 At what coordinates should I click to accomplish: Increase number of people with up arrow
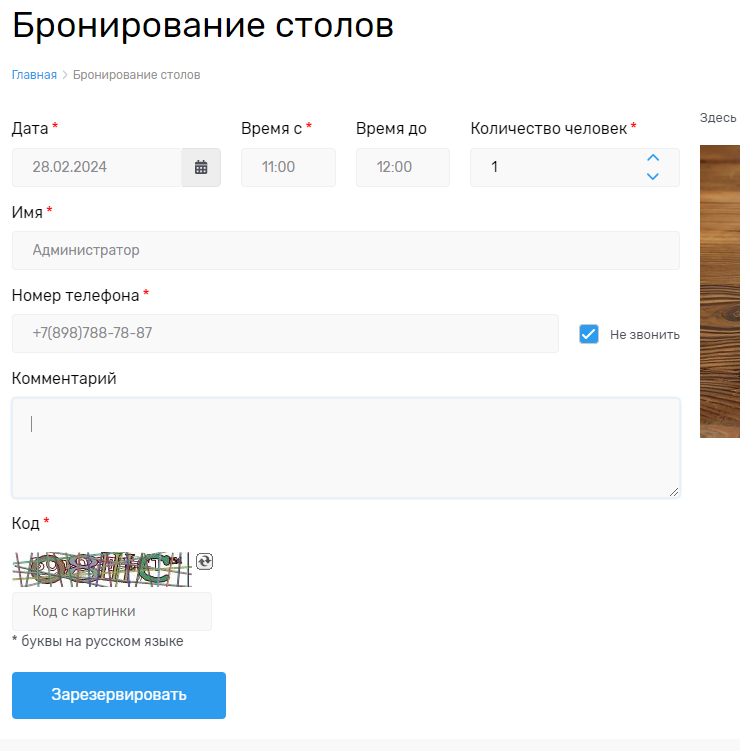pyautogui.click(x=653, y=158)
